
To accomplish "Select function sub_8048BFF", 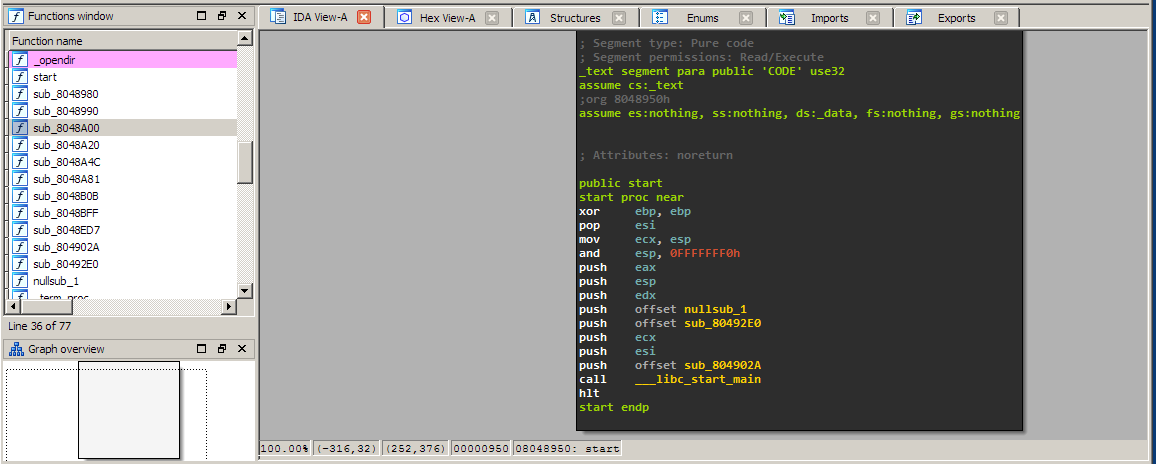I will click(123, 212).
